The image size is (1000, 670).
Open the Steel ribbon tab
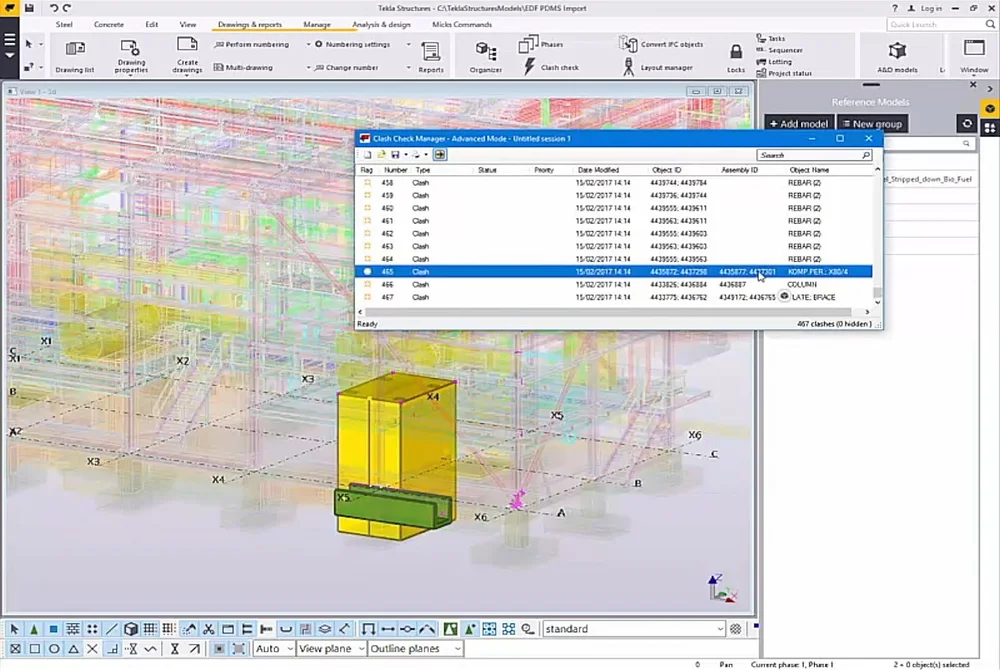click(64, 24)
